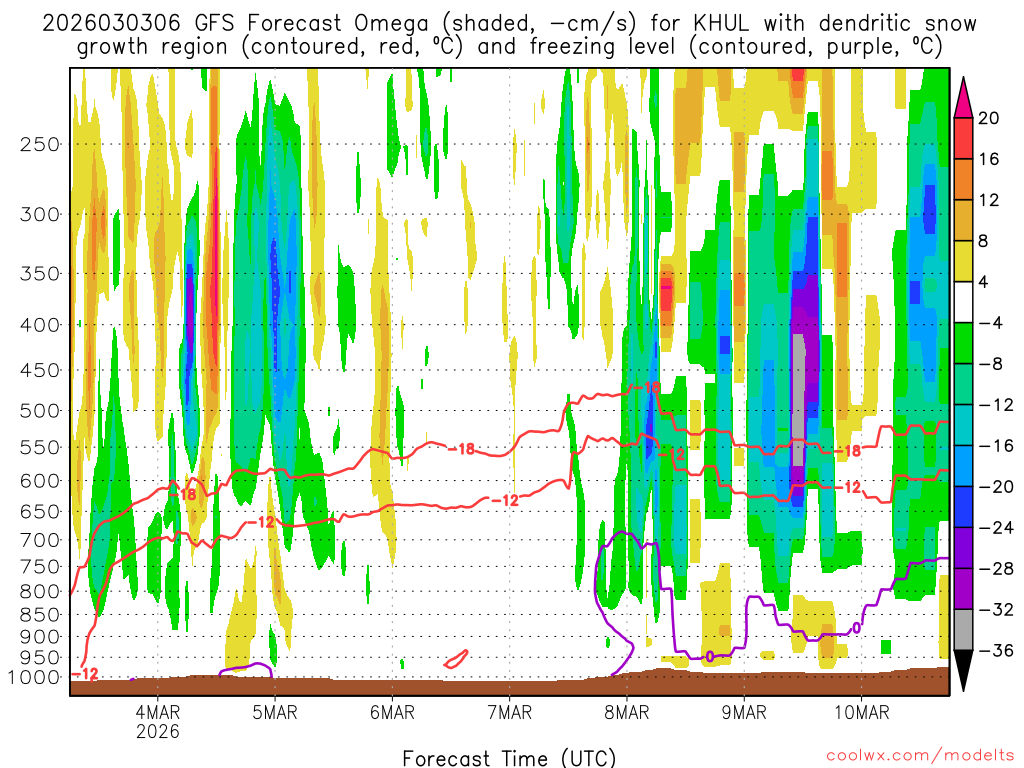Viewport: 1024px width, 768px height.
Task: Click the Forecast Time (UTC) axis title
Action: coord(509,758)
